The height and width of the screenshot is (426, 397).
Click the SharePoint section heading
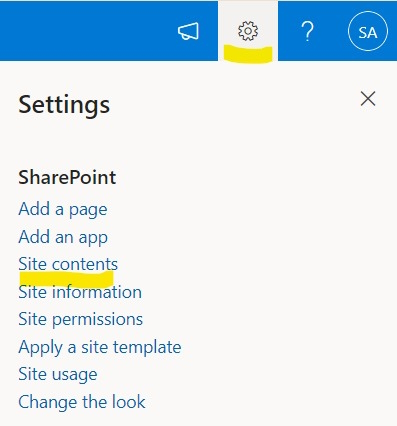pos(67,177)
